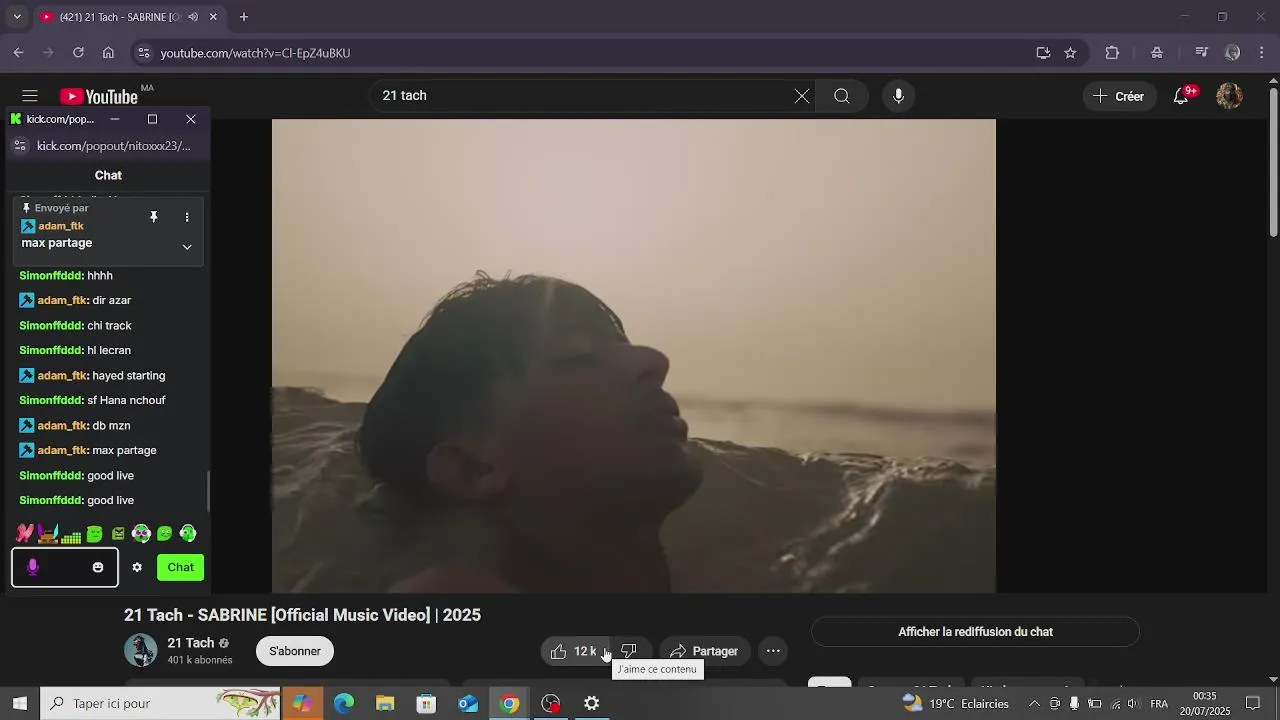Bookmark this tab with star icon
Image resolution: width=1280 pixels, height=720 pixels.
[x=1070, y=53]
